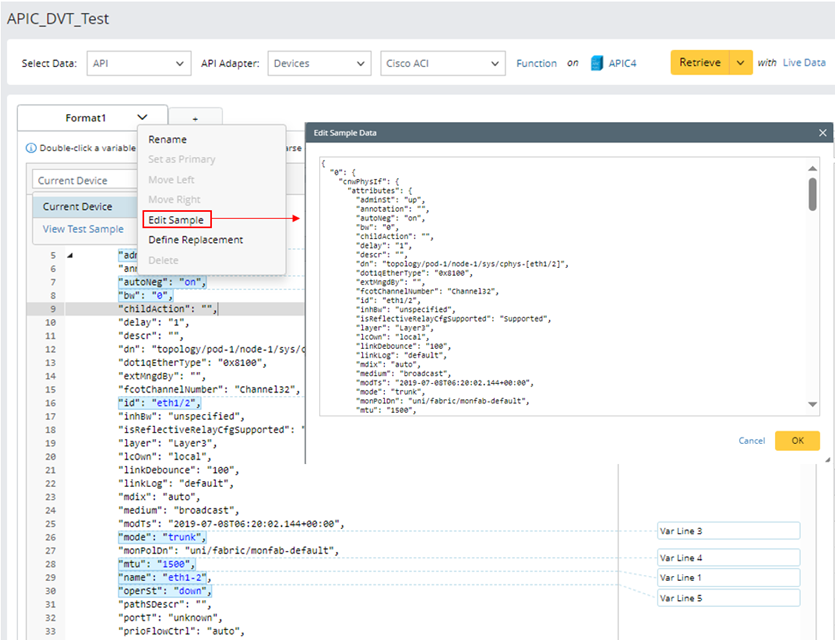Select Edit Sample menu entry

click(176, 220)
